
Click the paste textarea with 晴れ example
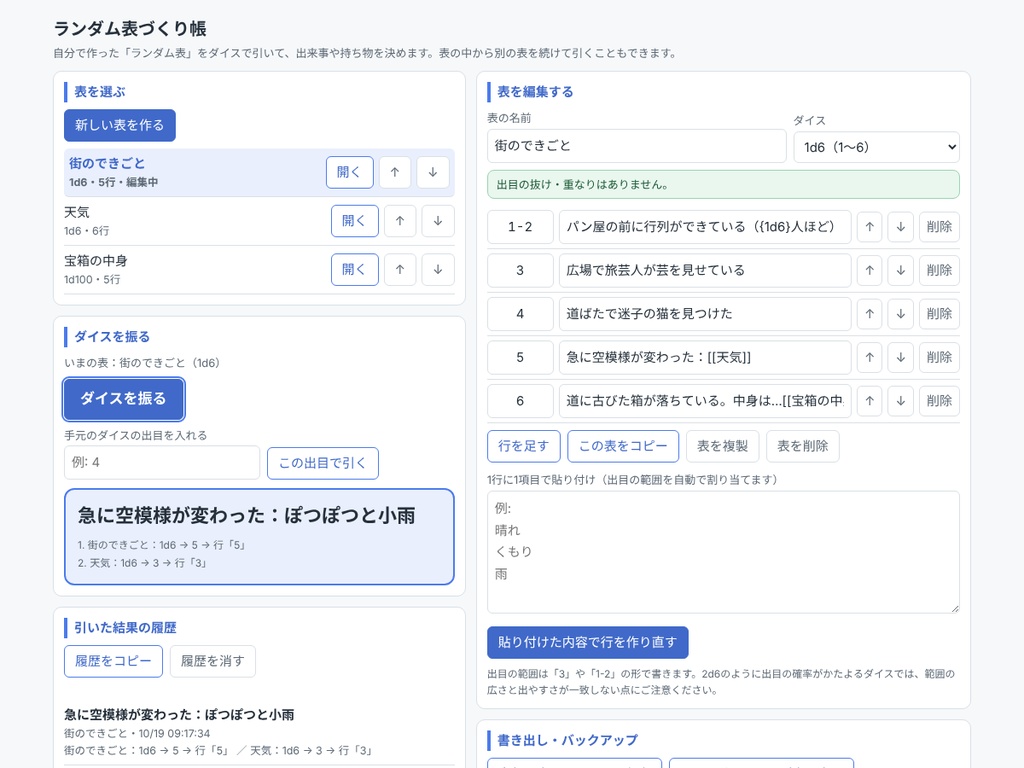point(724,552)
